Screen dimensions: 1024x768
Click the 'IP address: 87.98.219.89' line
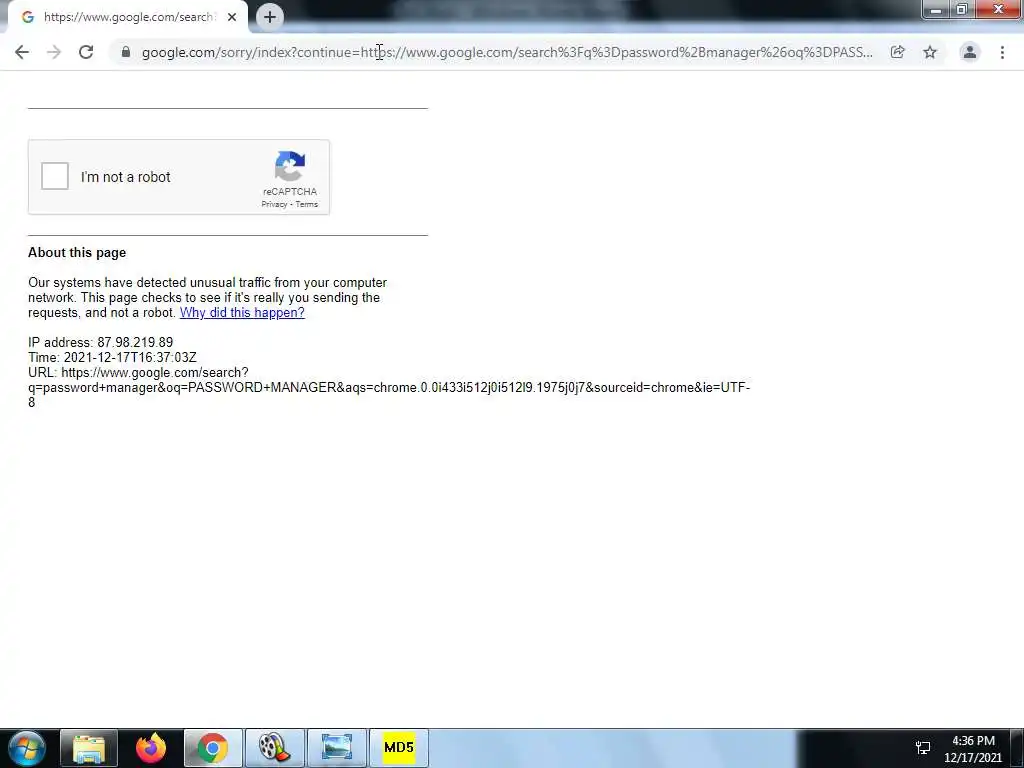[101, 342]
